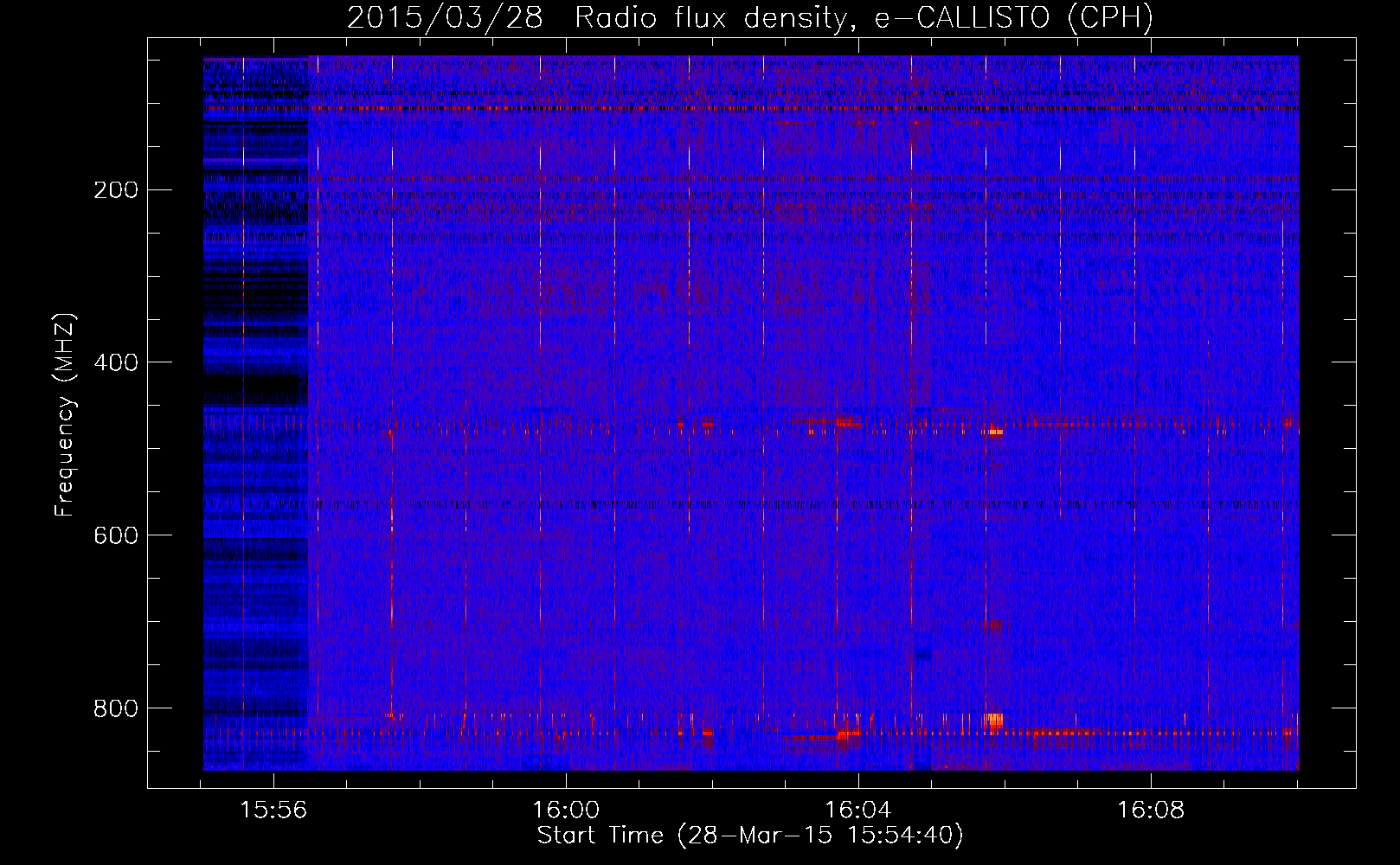Viewport: 1400px width, 865px height.
Task: Click the 800 frequency tick label
Action: [115, 708]
